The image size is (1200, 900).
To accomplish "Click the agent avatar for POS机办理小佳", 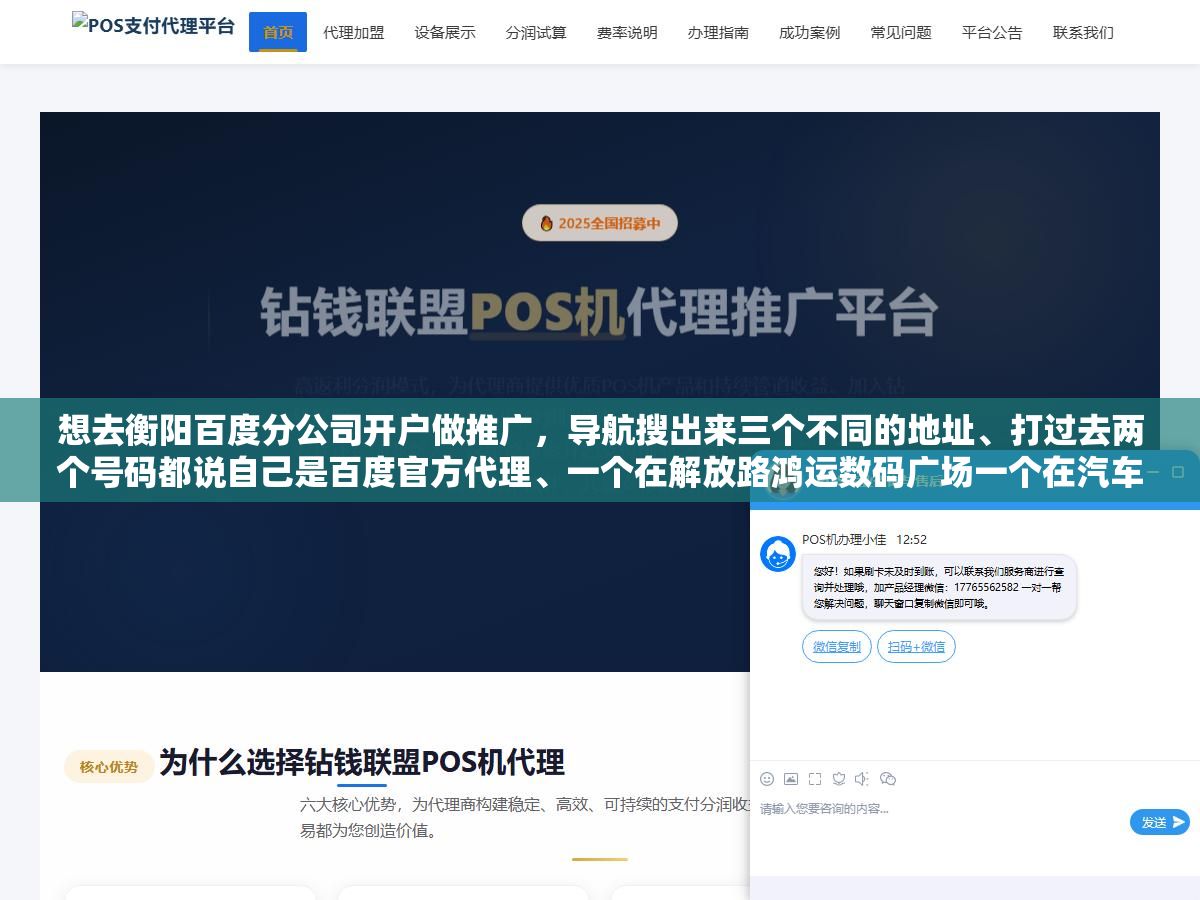I will (x=778, y=554).
